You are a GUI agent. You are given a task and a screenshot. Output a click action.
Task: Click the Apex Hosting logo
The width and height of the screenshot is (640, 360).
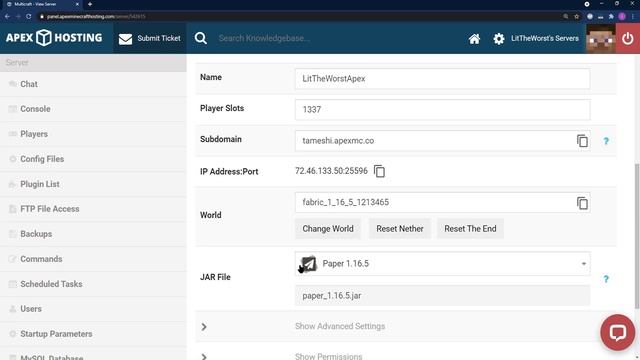[x=54, y=38]
